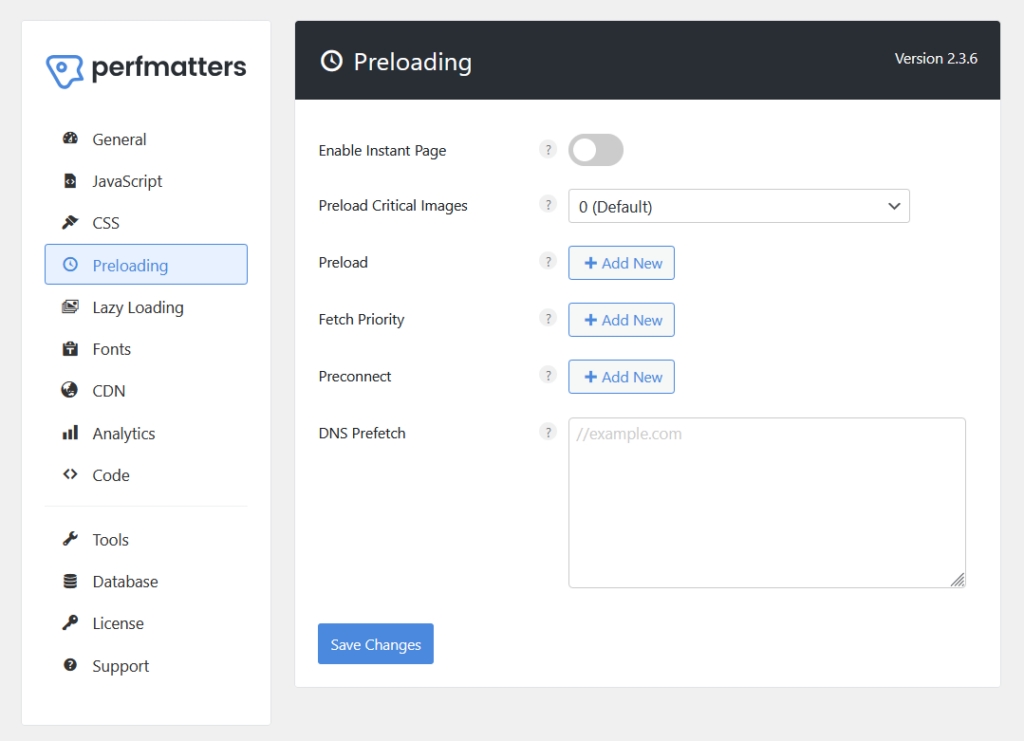This screenshot has height=741, width=1024.
Task: Click the CDN globe icon
Action: pos(70,390)
